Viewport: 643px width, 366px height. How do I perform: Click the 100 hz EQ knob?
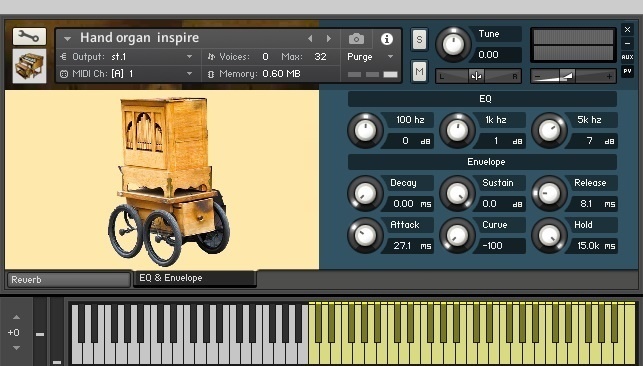365,131
